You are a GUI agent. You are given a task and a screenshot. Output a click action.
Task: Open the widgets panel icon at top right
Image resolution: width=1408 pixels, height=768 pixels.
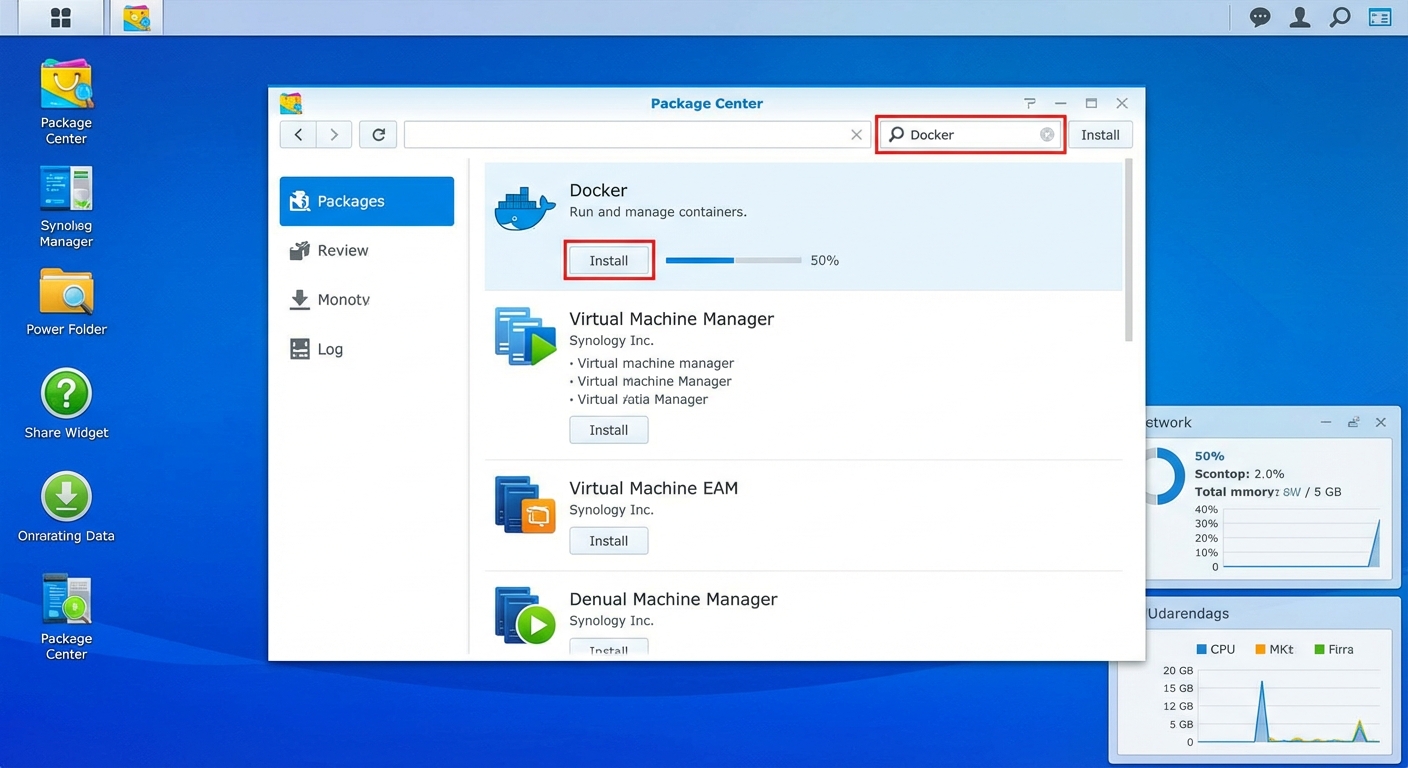click(x=1379, y=17)
